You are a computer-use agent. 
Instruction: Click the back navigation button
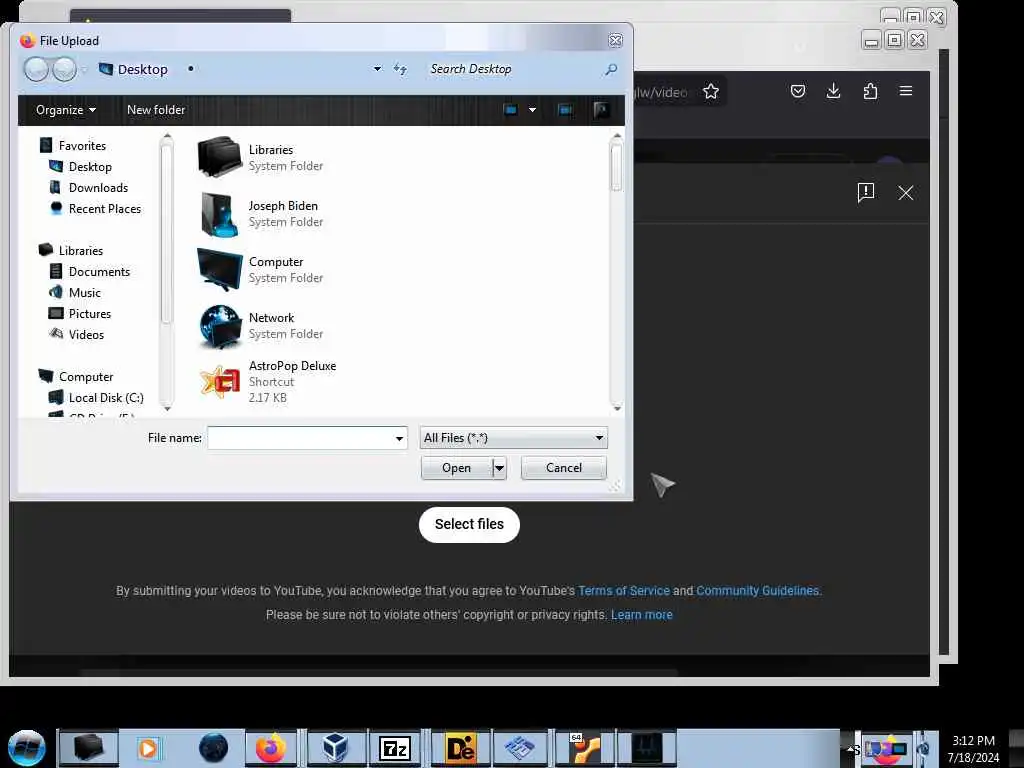tap(37, 69)
